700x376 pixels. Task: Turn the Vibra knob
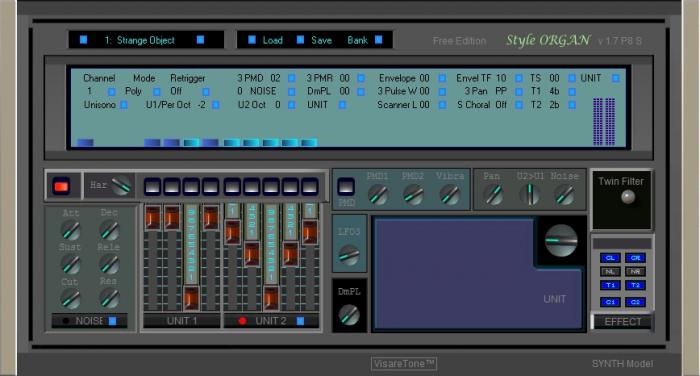(449, 195)
